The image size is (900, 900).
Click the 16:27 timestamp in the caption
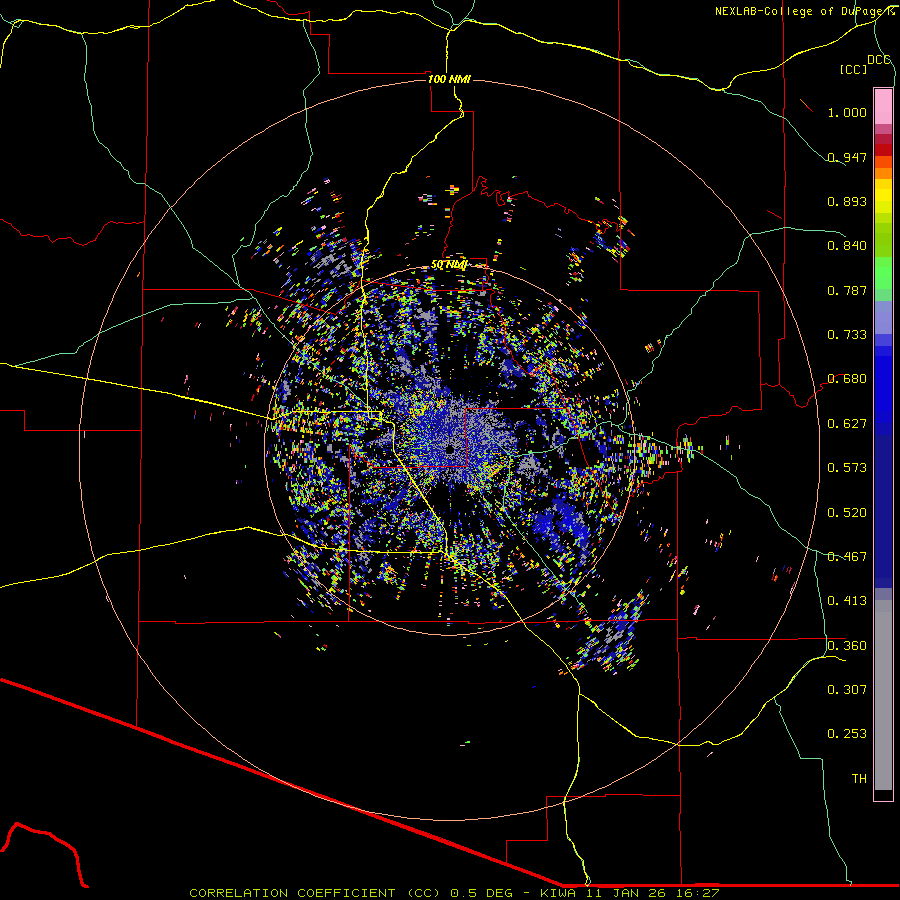pyautogui.click(x=697, y=893)
